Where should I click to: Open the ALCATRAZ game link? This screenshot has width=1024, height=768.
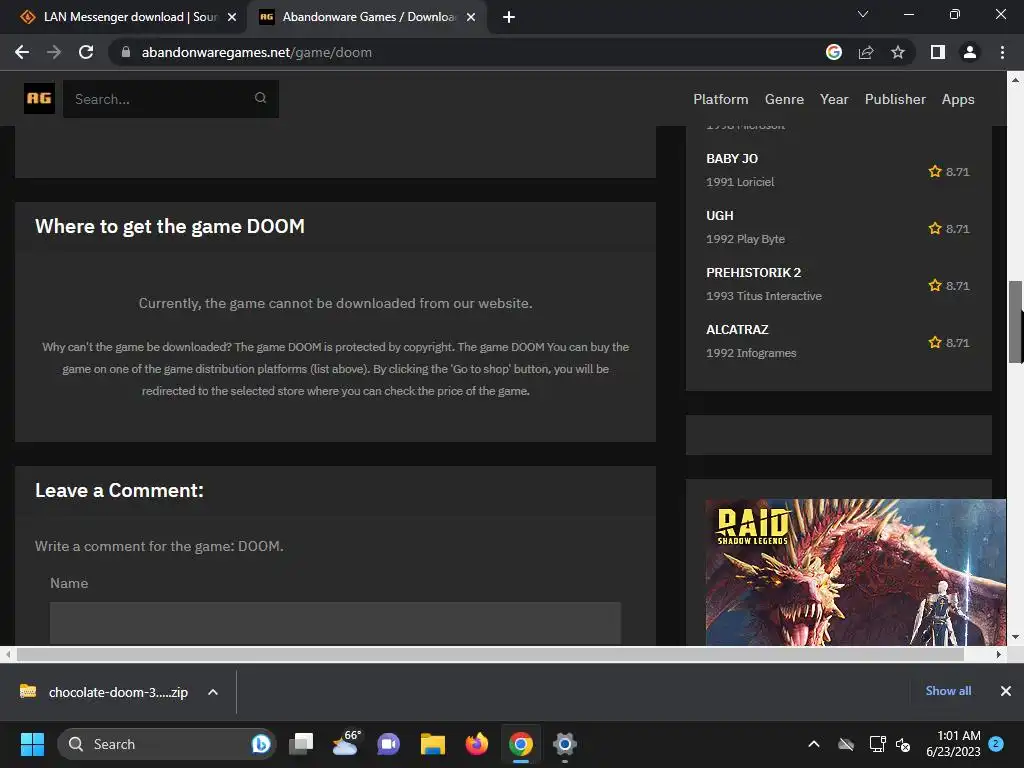pyautogui.click(x=737, y=329)
